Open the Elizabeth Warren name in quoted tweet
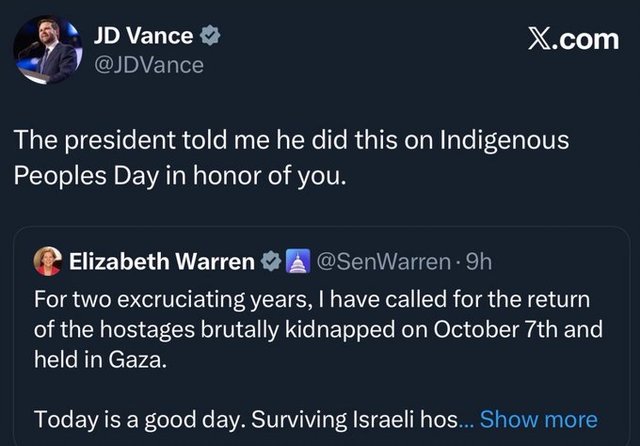640x446 pixels. point(161,263)
